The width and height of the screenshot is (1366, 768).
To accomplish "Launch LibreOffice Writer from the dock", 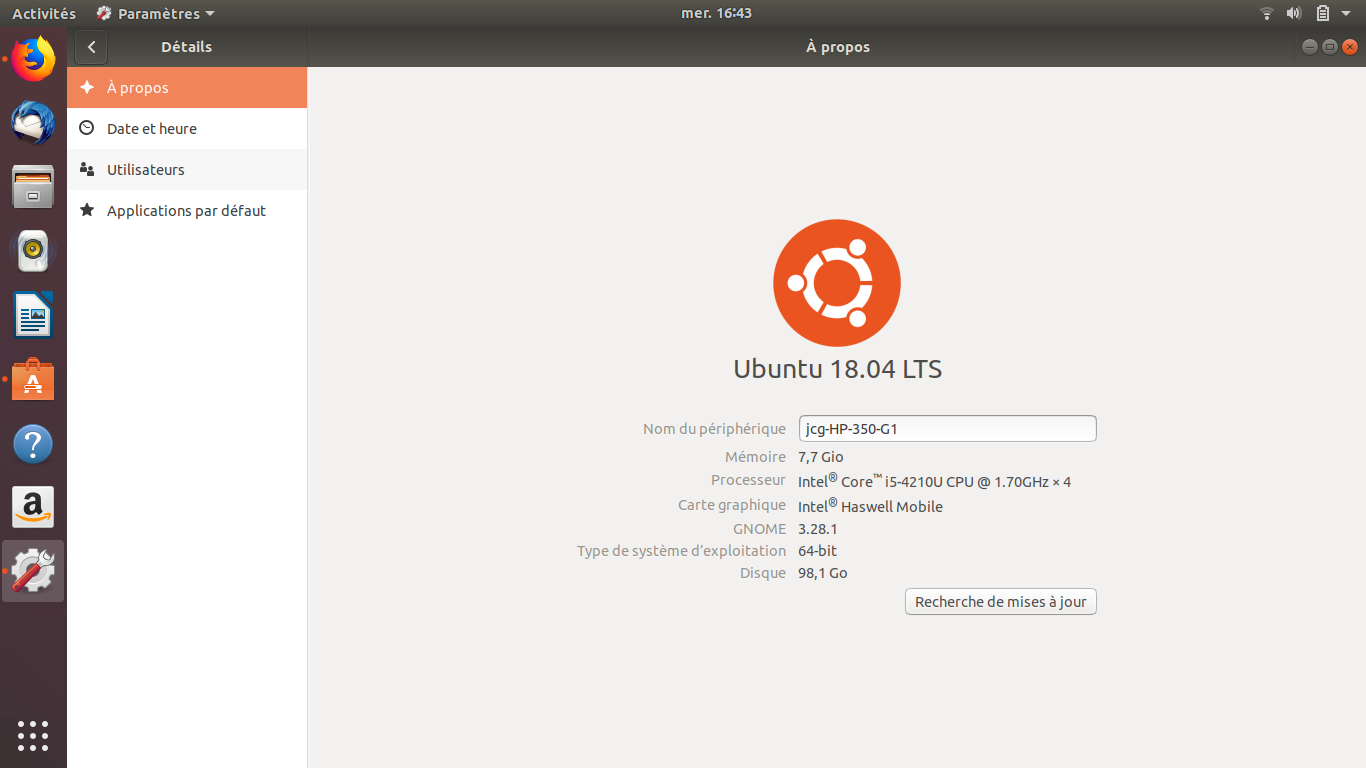I will coord(33,315).
